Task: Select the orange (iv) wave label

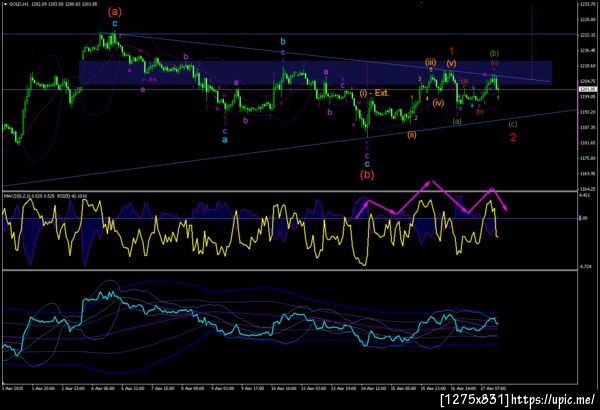Action: (x=438, y=103)
